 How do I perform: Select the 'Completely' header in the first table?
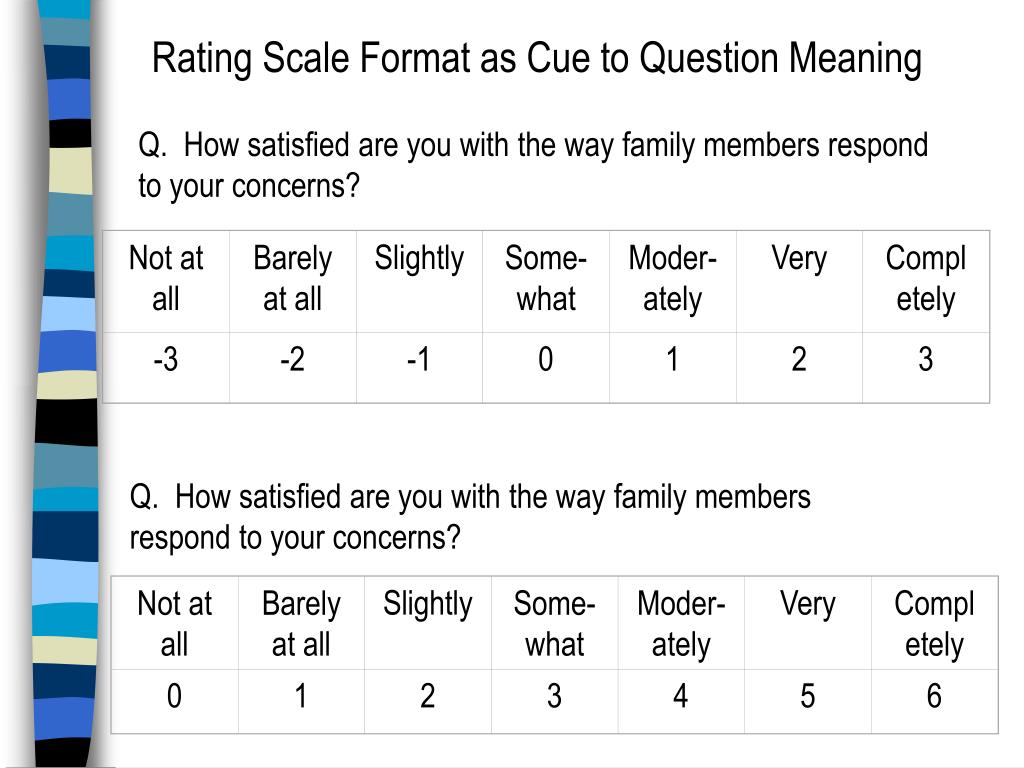pos(926,281)
